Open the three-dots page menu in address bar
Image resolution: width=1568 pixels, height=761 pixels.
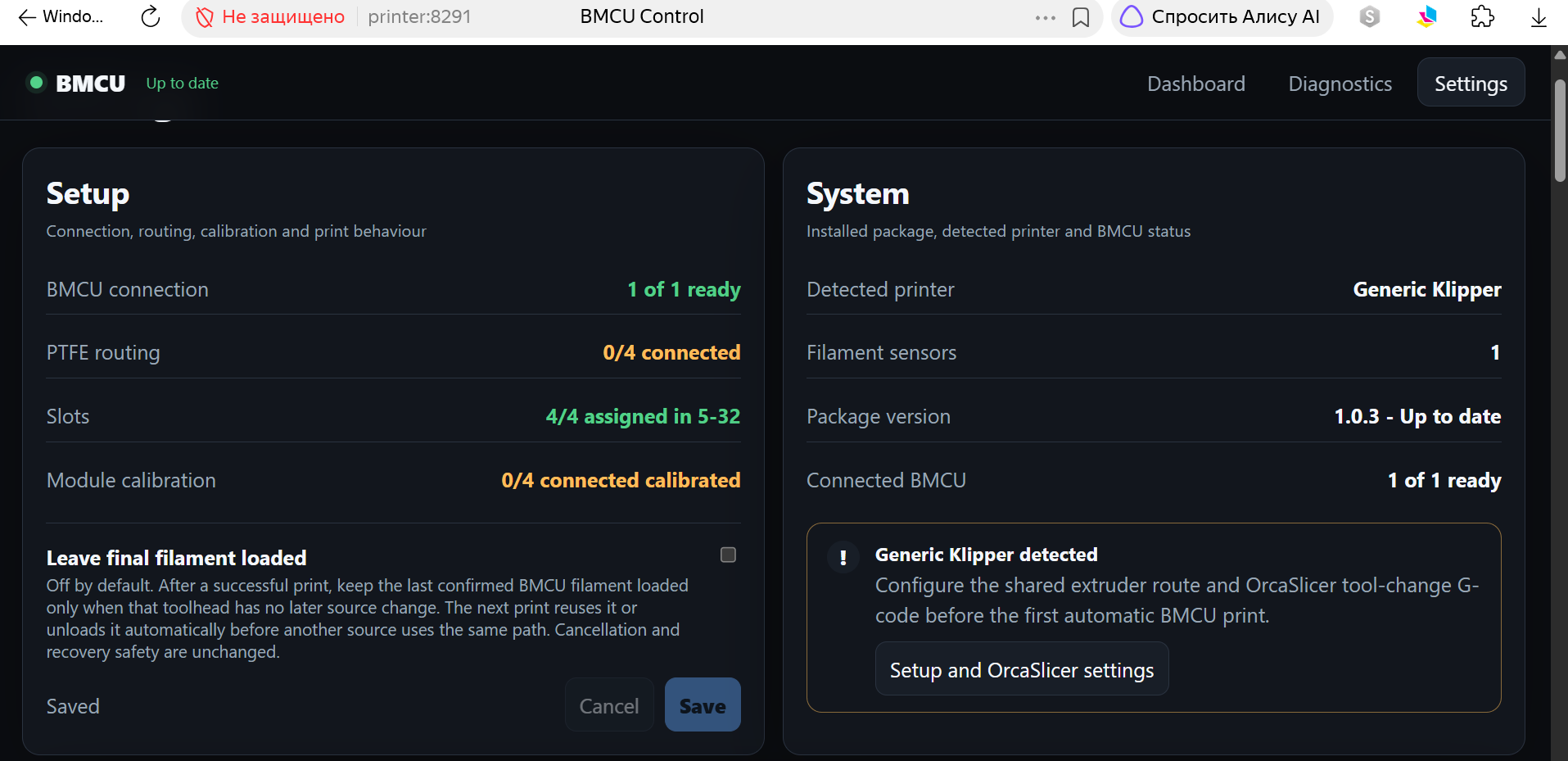1046,17
